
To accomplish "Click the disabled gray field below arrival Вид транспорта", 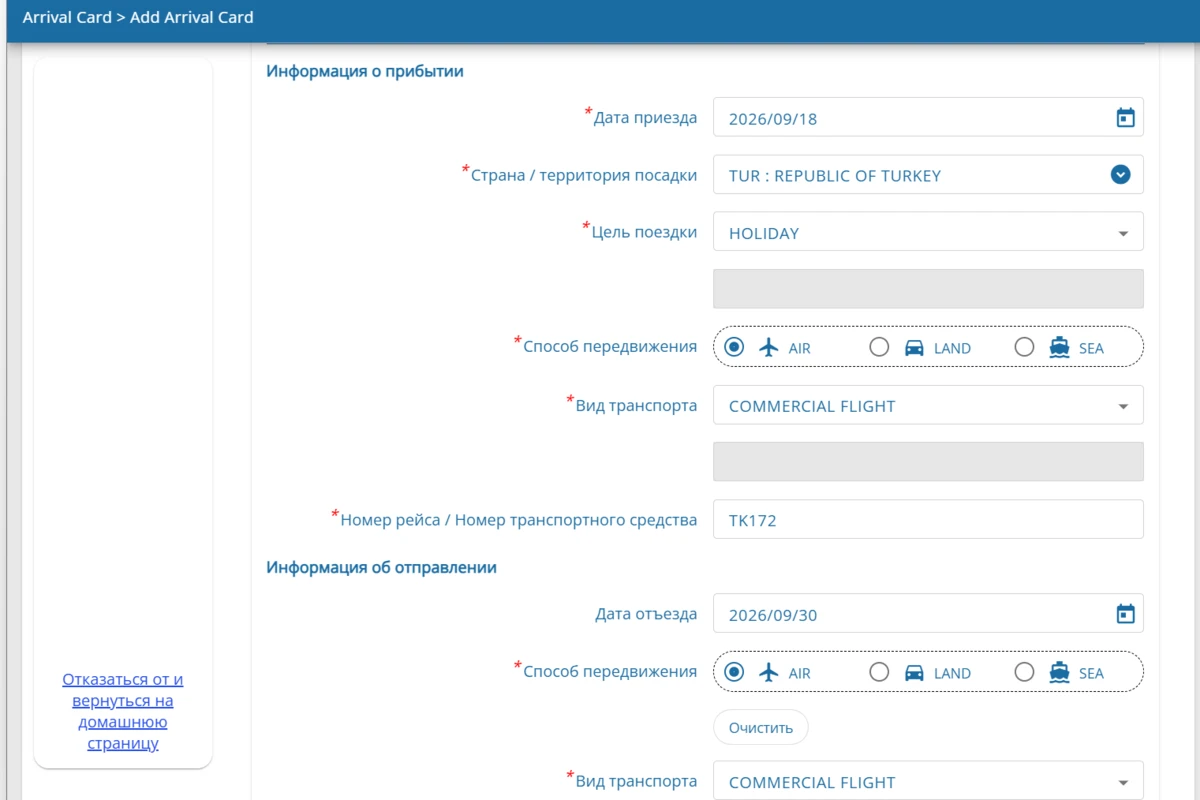I will [928, 462].
